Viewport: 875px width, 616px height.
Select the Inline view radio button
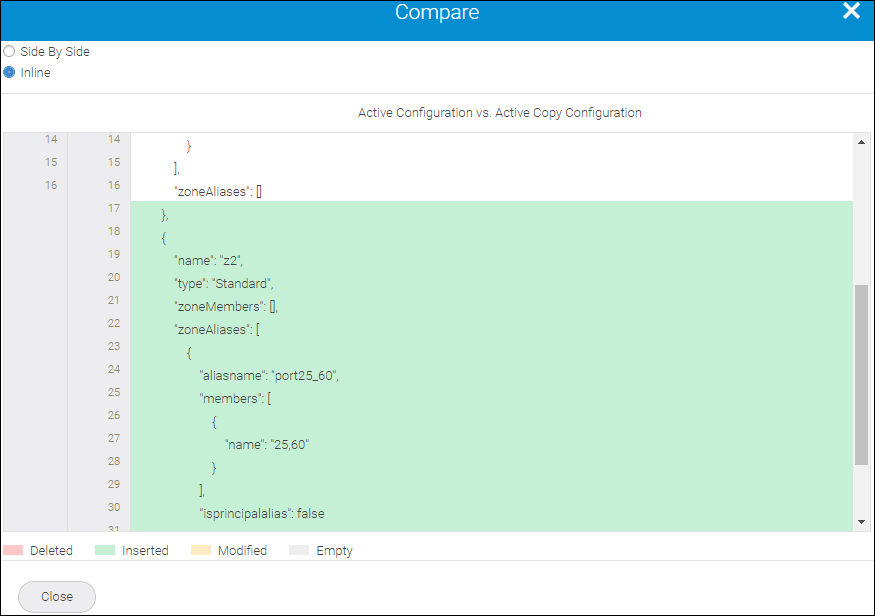click(x=9, y=73)
